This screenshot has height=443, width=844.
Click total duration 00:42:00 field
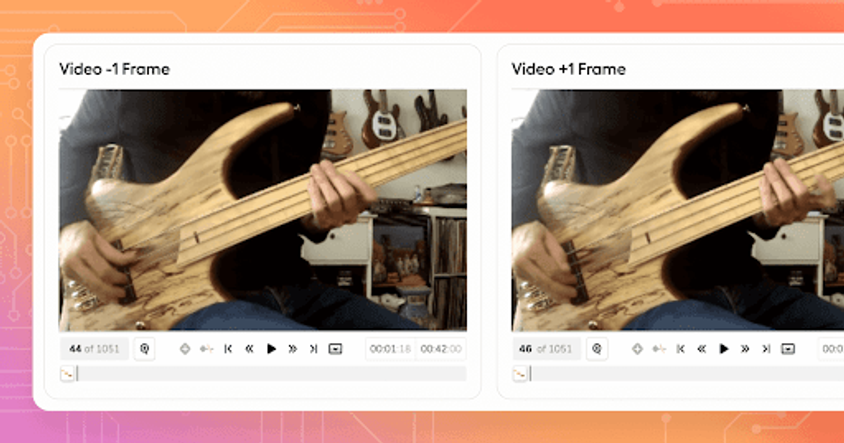pos(441,349)
